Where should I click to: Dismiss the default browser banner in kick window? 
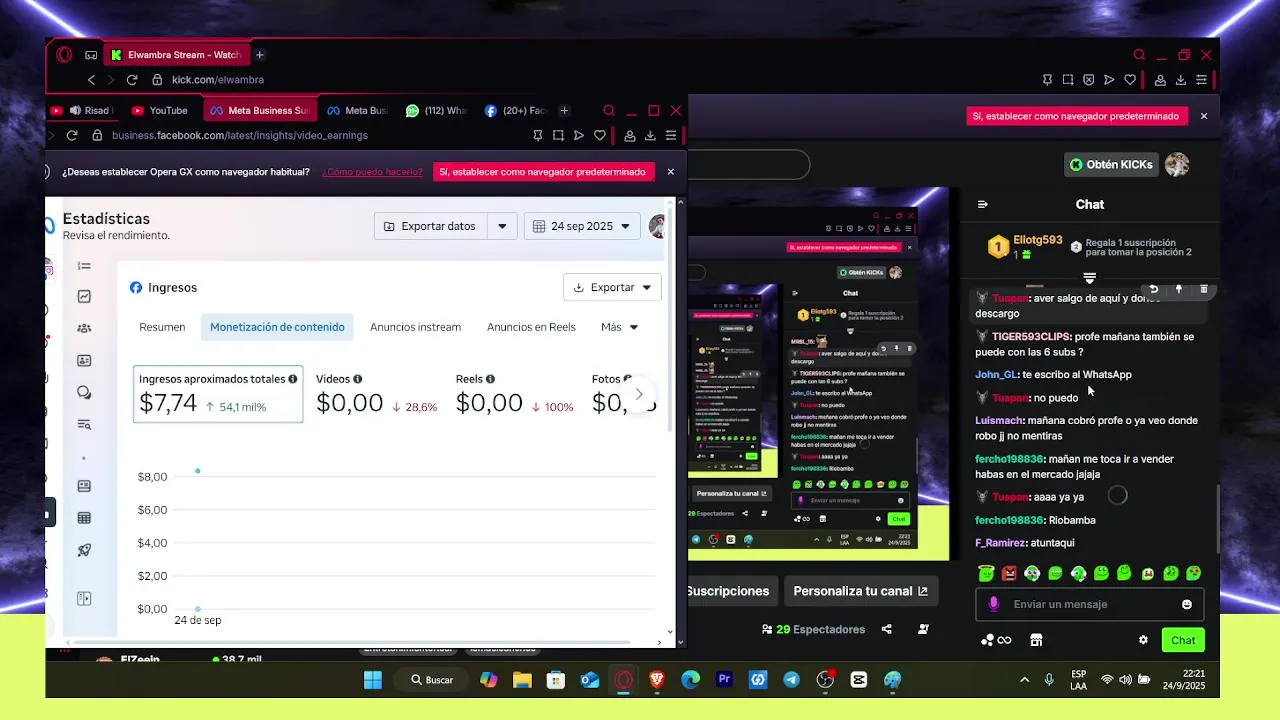(1204, 116)
